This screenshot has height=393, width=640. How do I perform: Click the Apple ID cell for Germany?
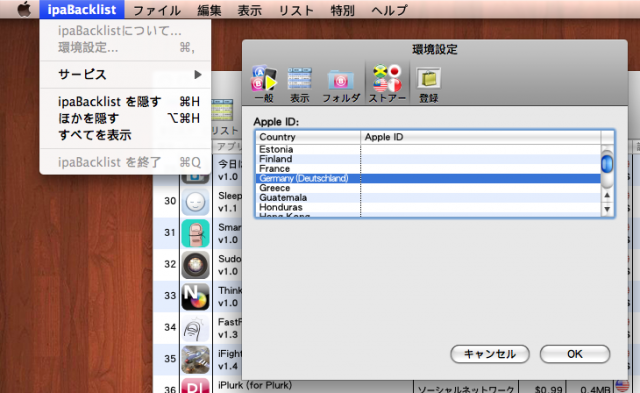pyautogui.click(x=480, y=178)
